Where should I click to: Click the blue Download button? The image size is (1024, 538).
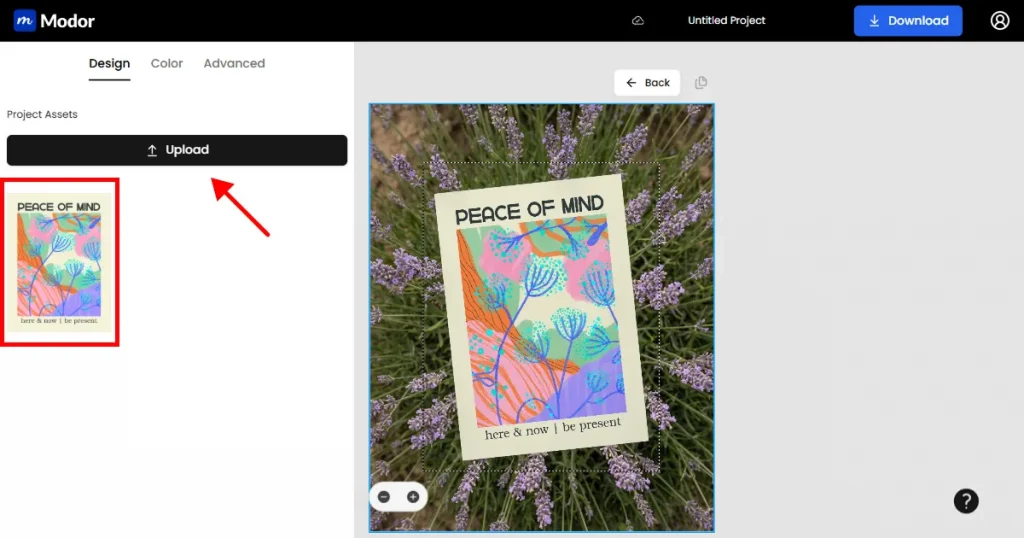tap(908, 21)
